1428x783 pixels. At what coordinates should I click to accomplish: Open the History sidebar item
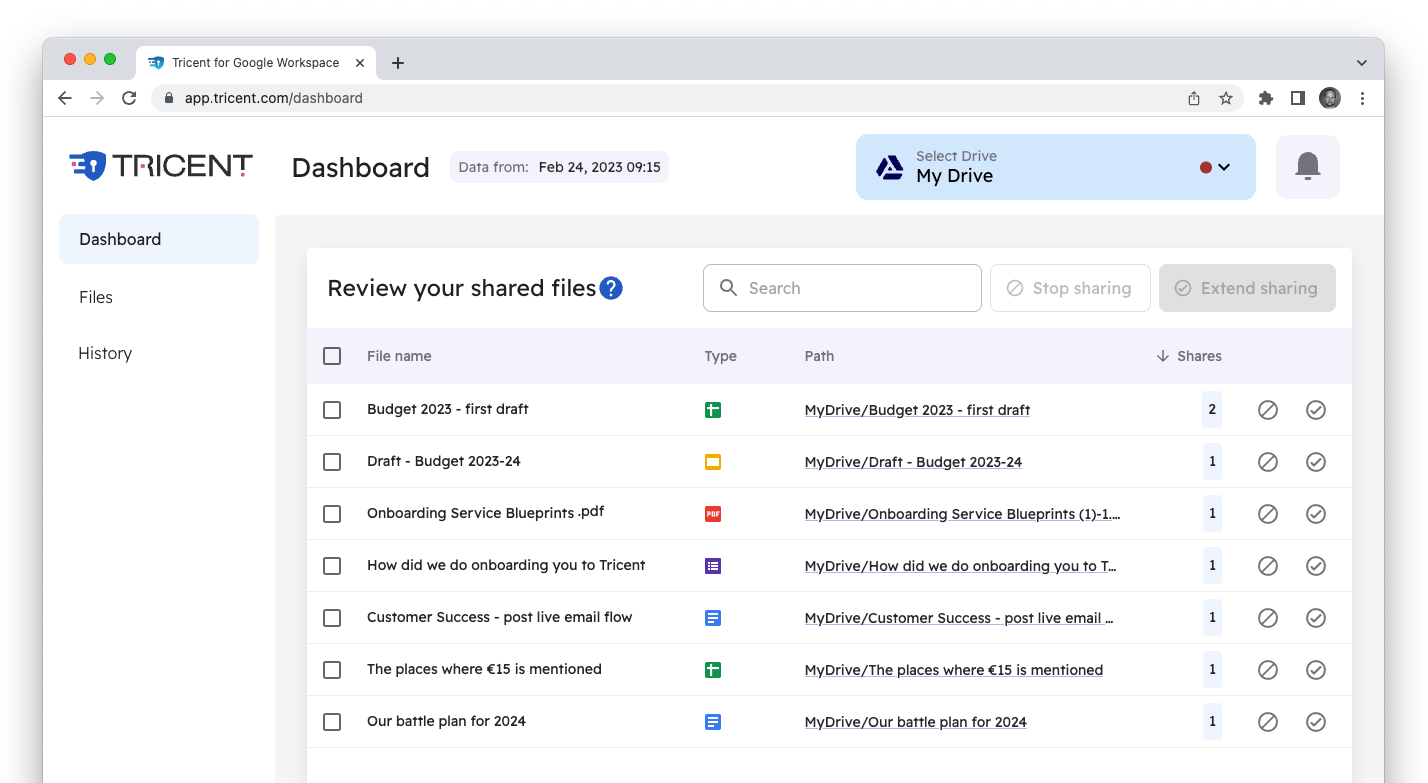coord(105,353)
